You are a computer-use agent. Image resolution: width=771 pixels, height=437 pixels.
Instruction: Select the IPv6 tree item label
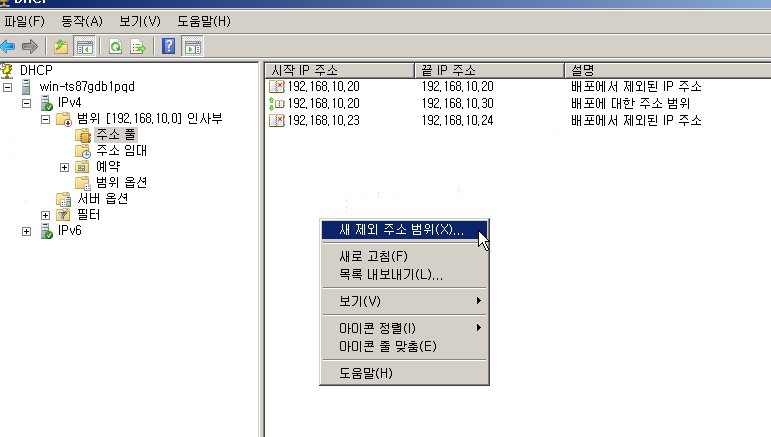click(x=70, y=231)
